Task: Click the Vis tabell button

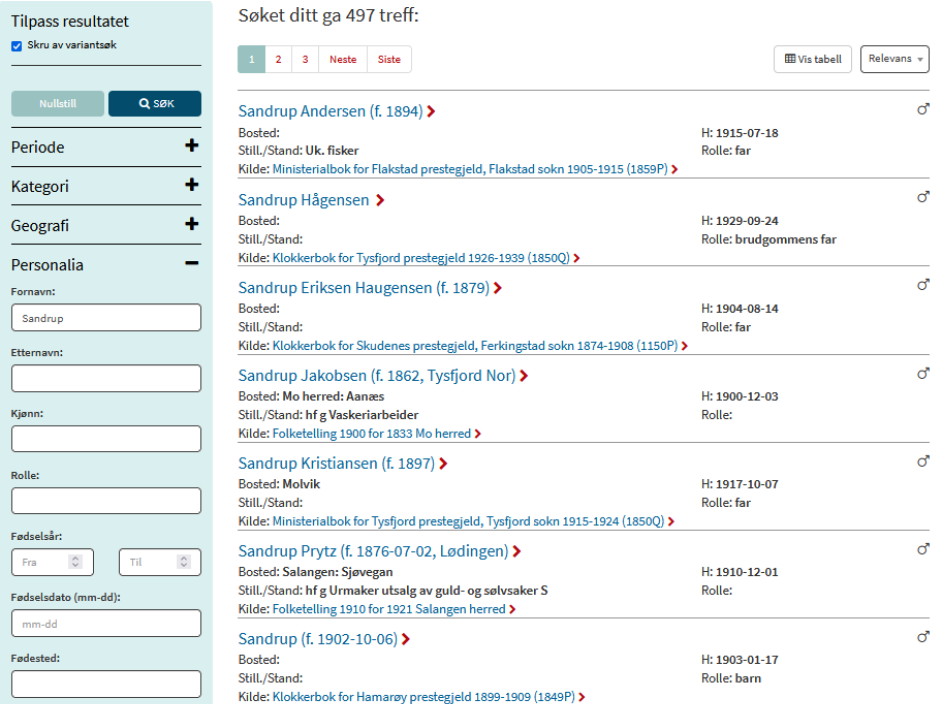Action: pyautogui.click(x=812, y=59)
